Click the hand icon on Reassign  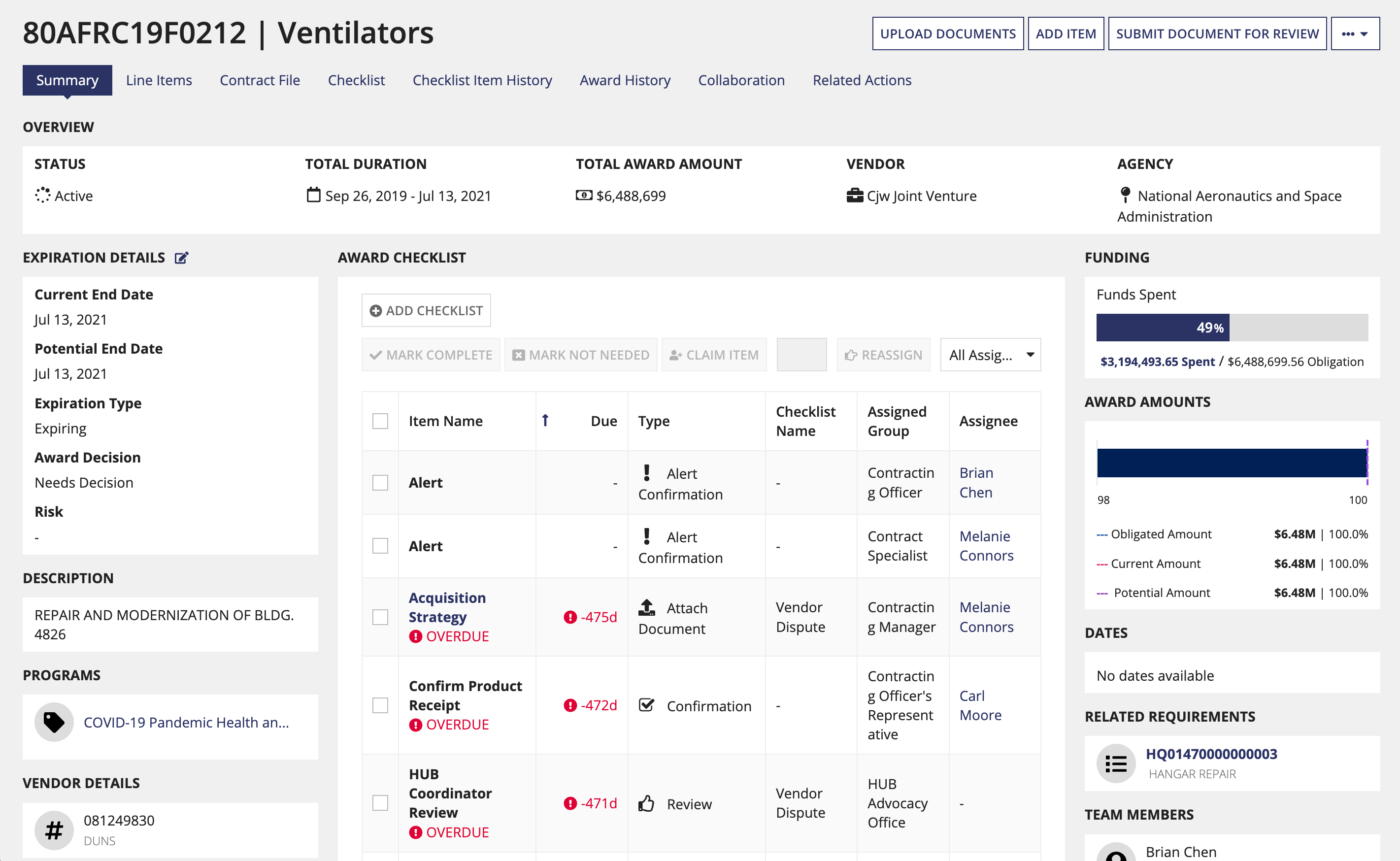point(851,355)
